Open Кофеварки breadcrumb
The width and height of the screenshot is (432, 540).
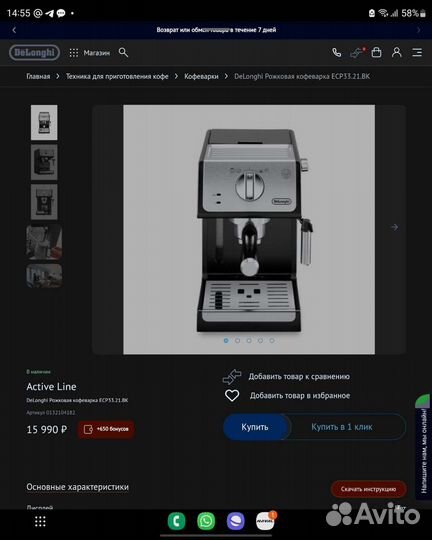tap(201, 76)
